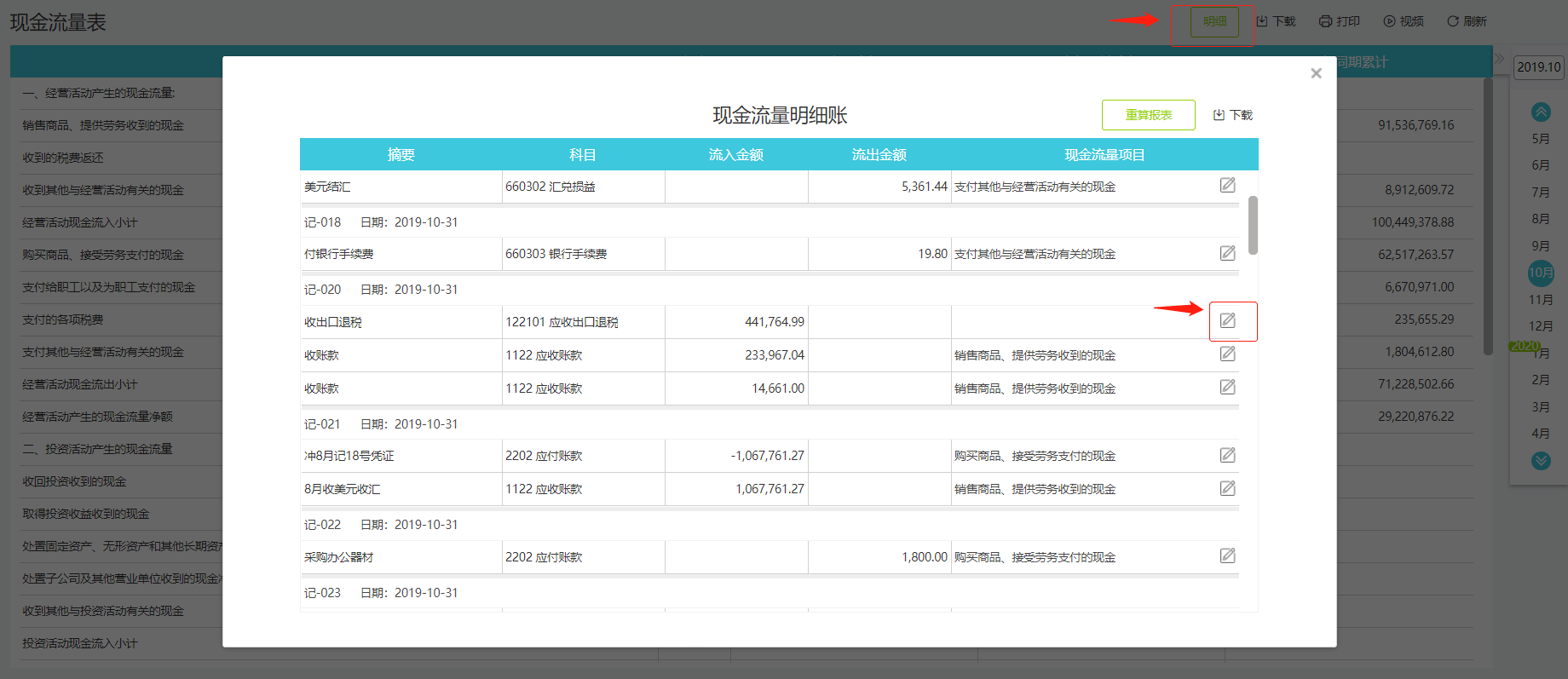Click the 441,764.99 inflow amount
The height and width of the screenshot is (679, 1568).
pyautogui.click(x=775, y=322)
